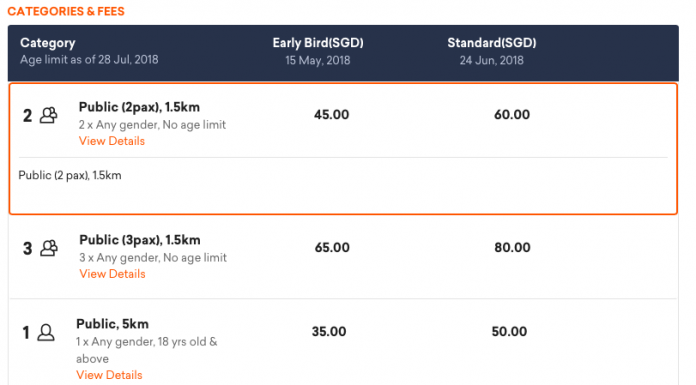
Task: Click the Category column header
Action: pos(48,43)
